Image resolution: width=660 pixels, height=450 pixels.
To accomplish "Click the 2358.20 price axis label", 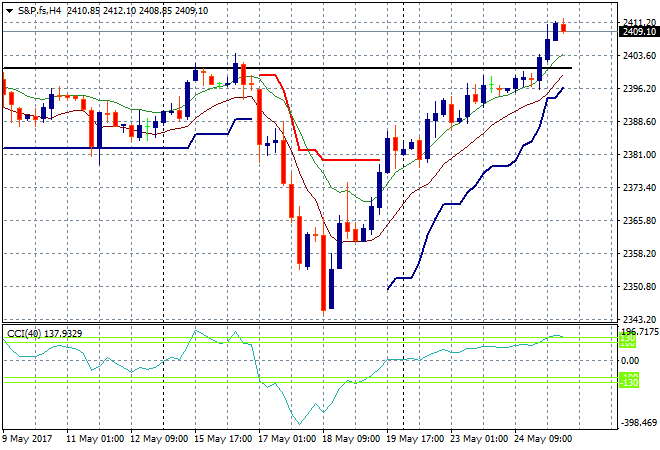I will (x=639, y=253).
